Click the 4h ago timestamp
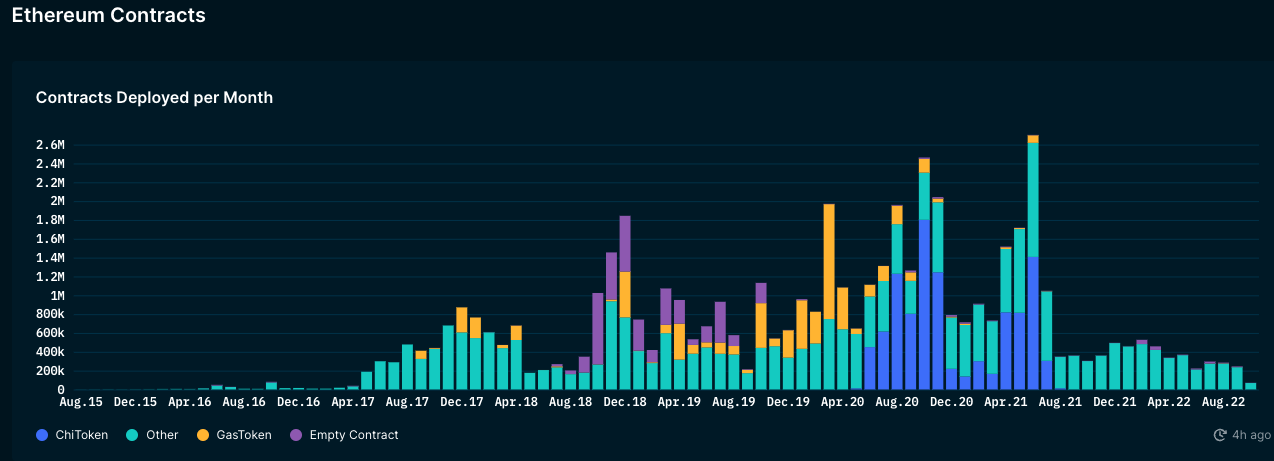 (1246, 435)
